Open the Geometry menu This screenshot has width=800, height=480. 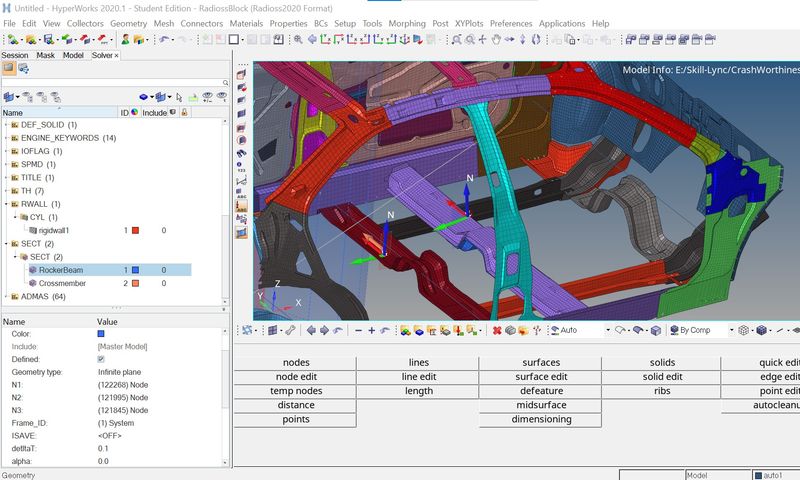[129, 23]
